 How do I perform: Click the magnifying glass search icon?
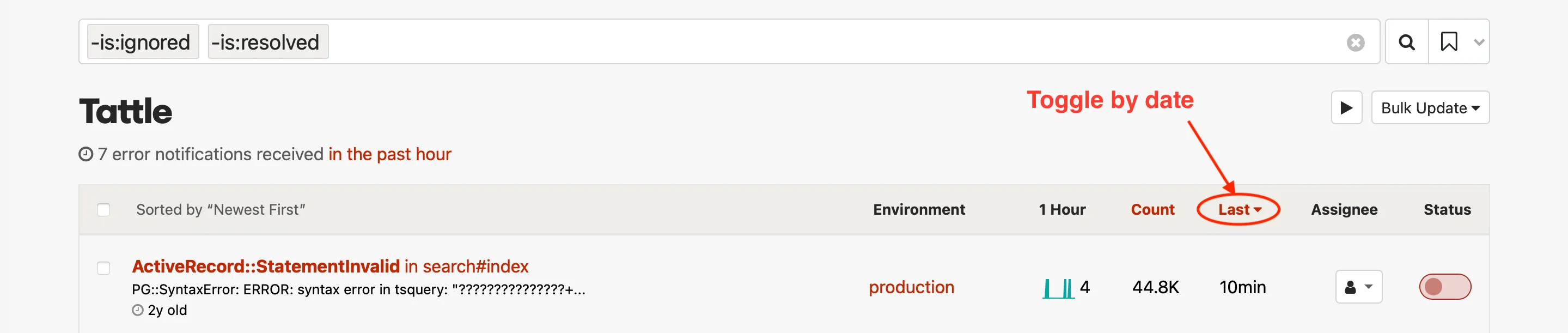pos(1406,42)
